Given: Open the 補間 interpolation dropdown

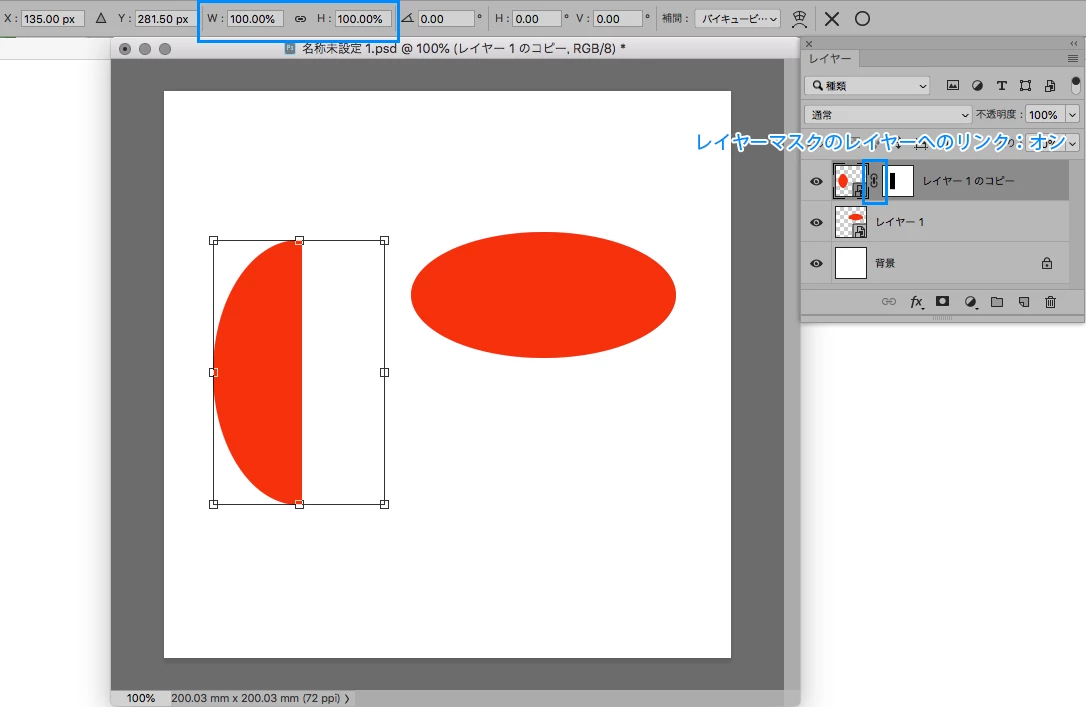Looking at the screenshot, I should (738, 19).
